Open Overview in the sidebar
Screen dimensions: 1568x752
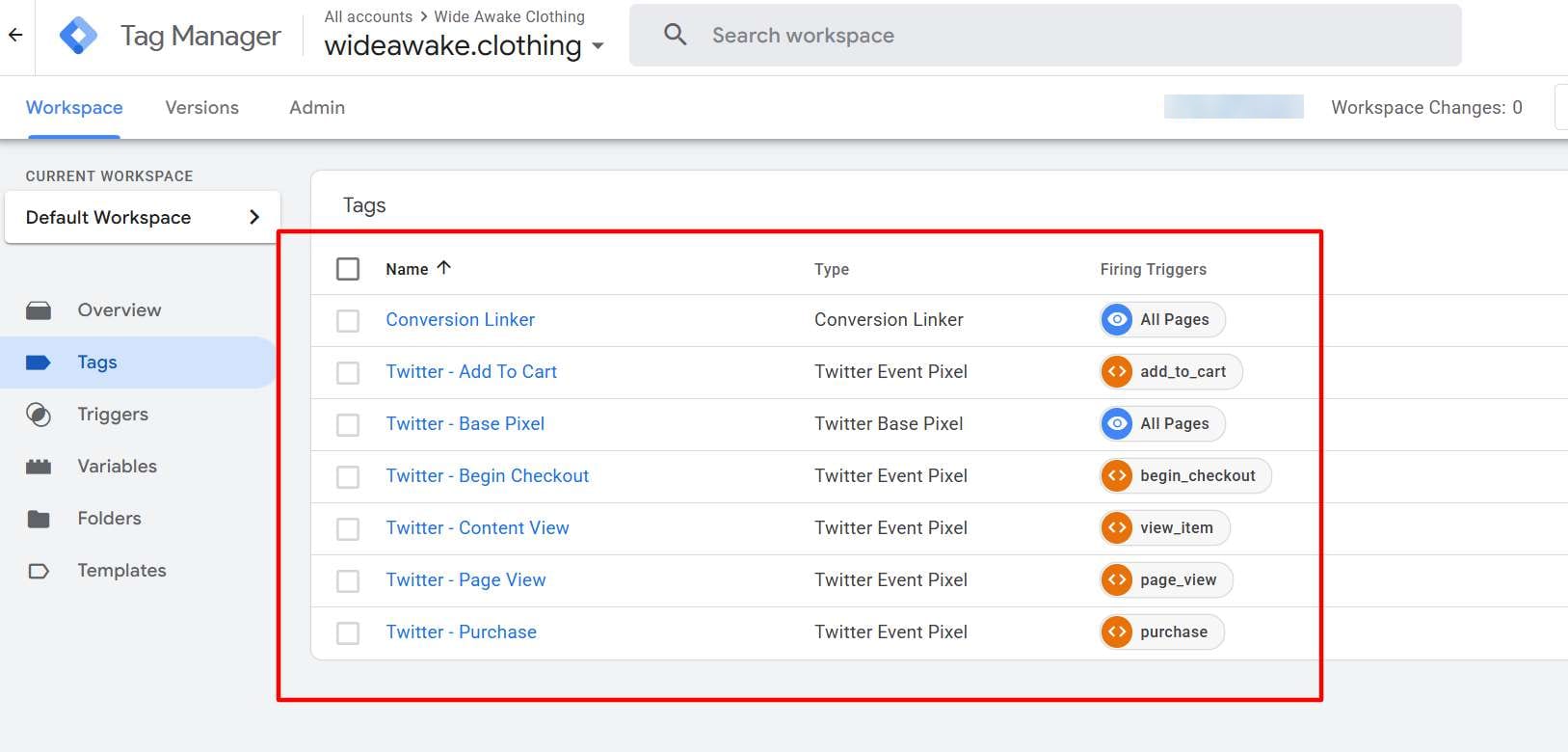click(x=120, y=310)
